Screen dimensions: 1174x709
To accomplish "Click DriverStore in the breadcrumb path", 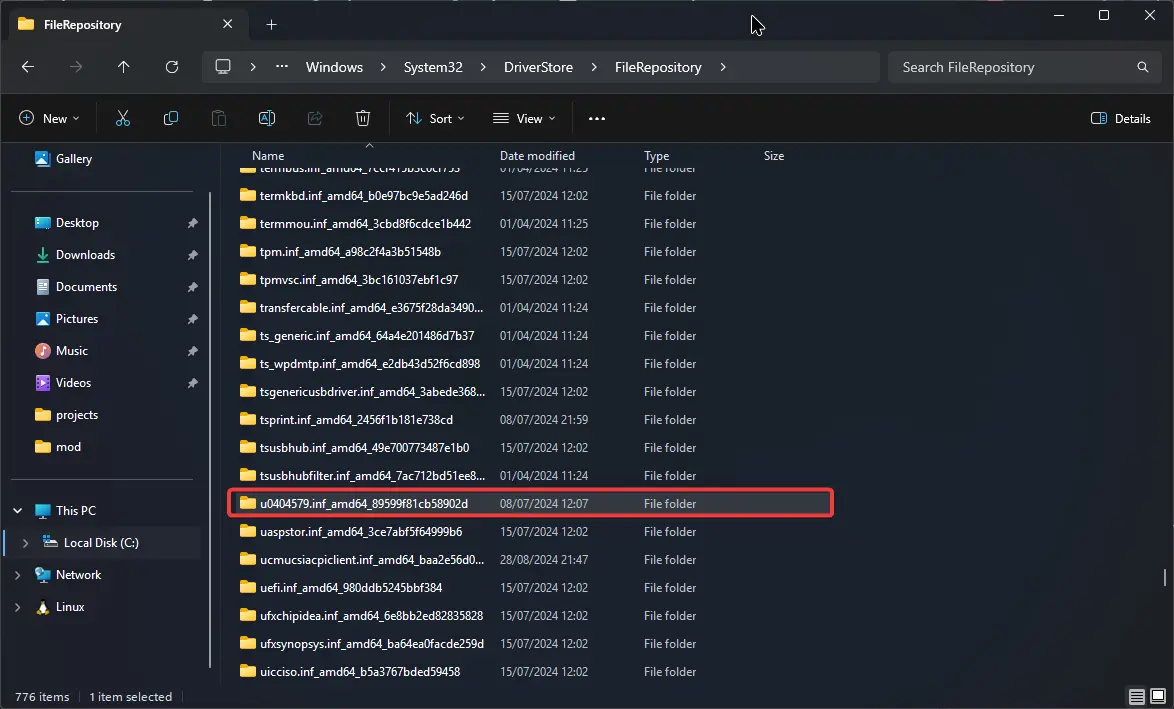I will point(538,67).
